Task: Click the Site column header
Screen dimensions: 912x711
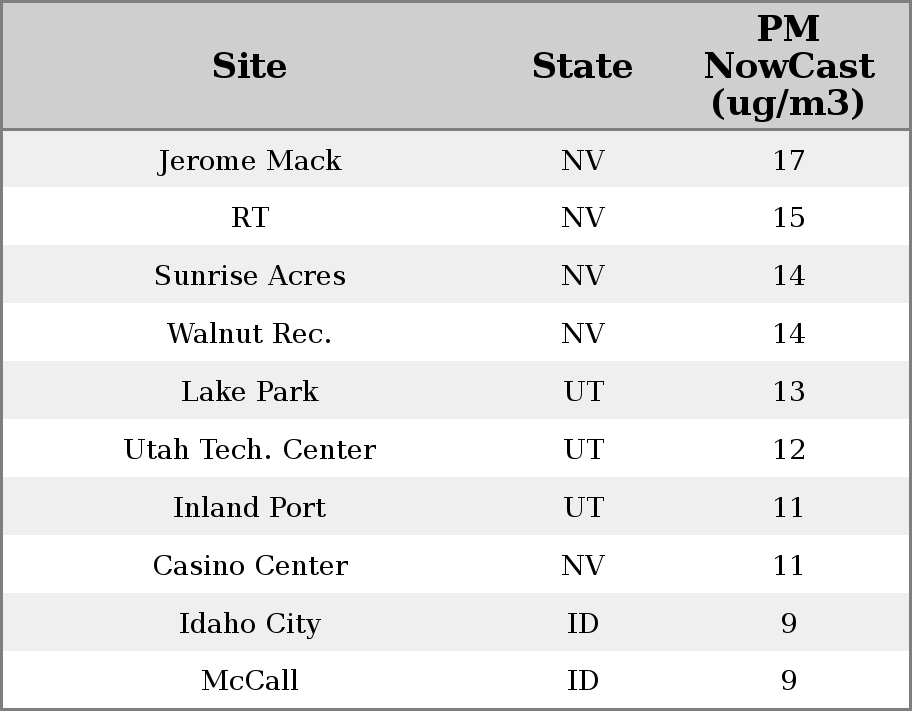Action: 249,66
